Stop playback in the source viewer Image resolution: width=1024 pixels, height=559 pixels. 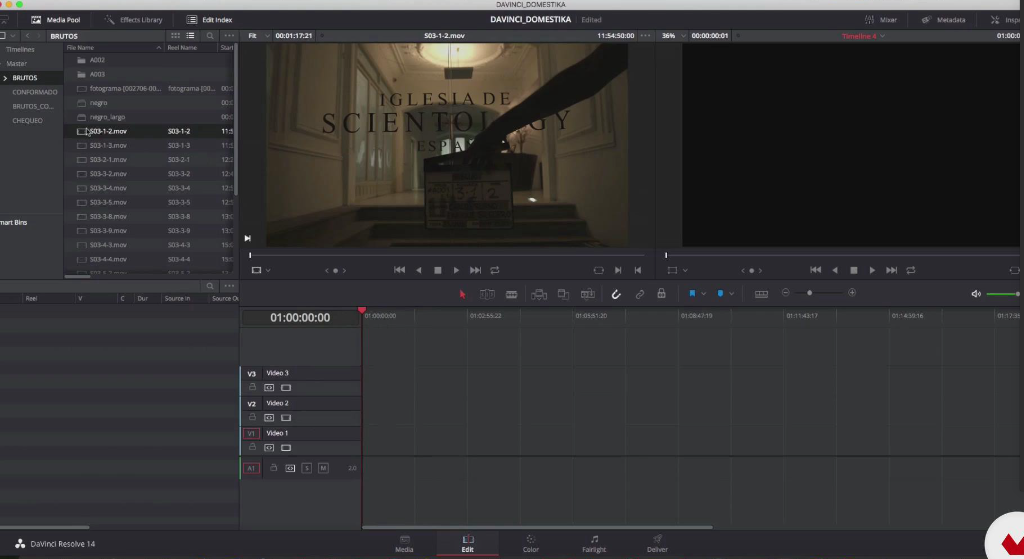(x=438, y=270)
